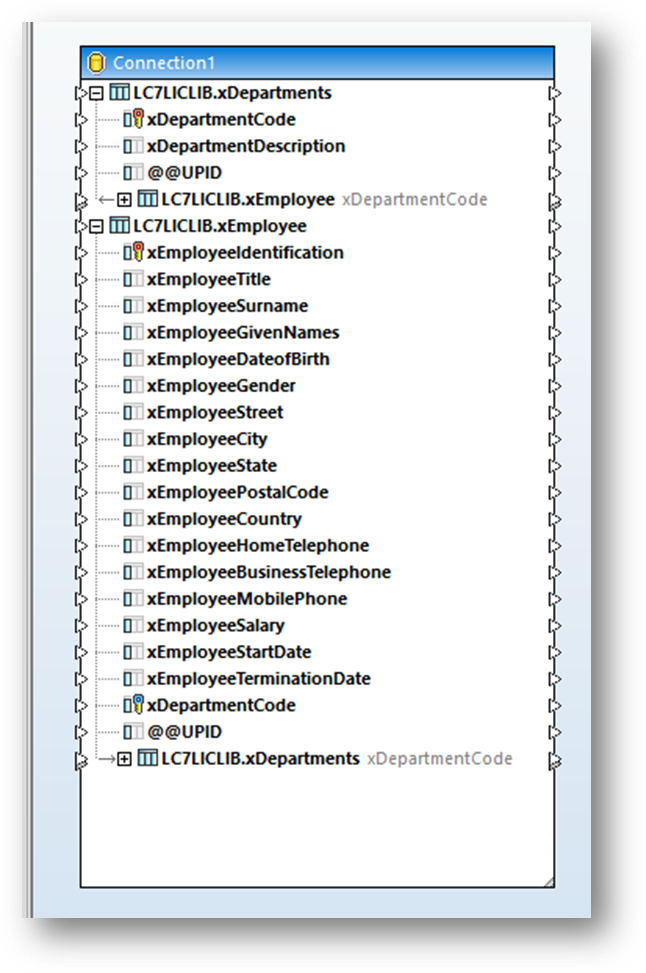This screenshot has width=646, height=973.
Task: Click the column icon of xEmployeeMobilePhone
Action: (x=133, y=599)
